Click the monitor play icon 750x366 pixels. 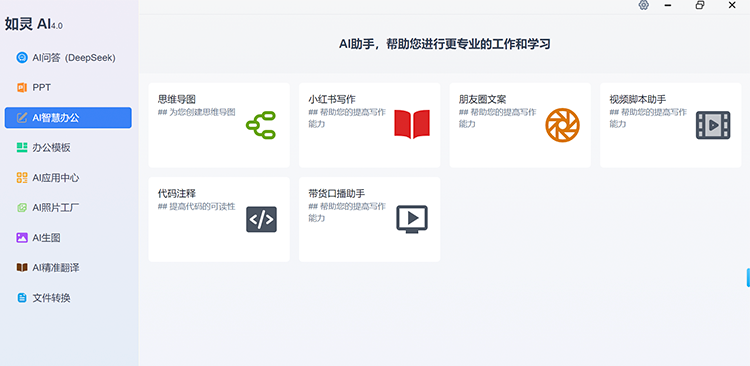click(412, 220)
